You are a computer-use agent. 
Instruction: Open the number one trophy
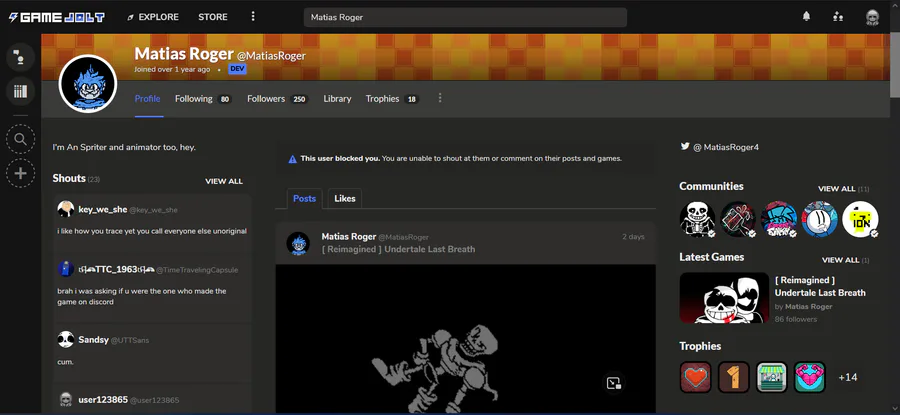(734, 377)
